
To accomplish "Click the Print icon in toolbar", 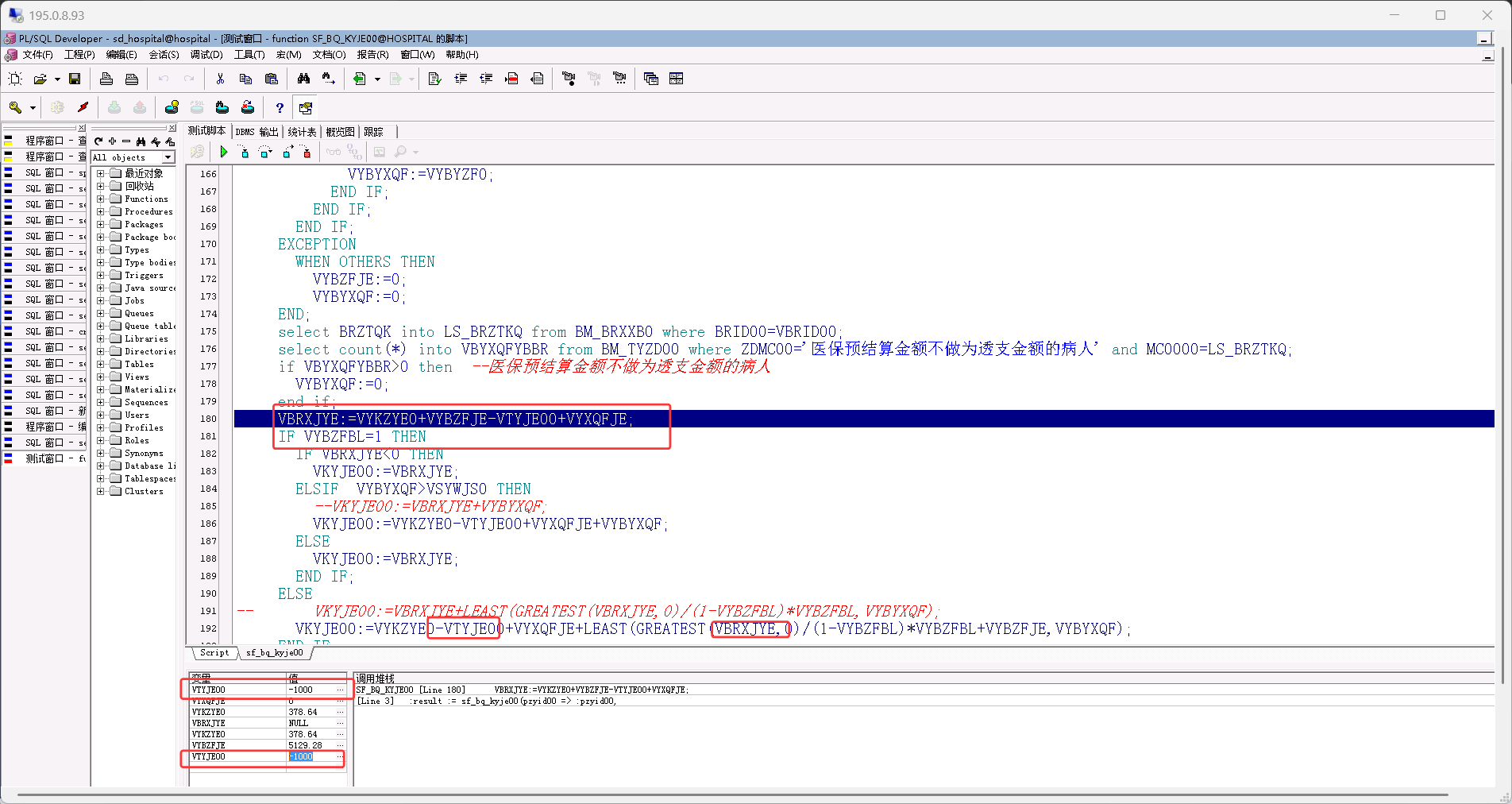I will click(x=106, y=79).
